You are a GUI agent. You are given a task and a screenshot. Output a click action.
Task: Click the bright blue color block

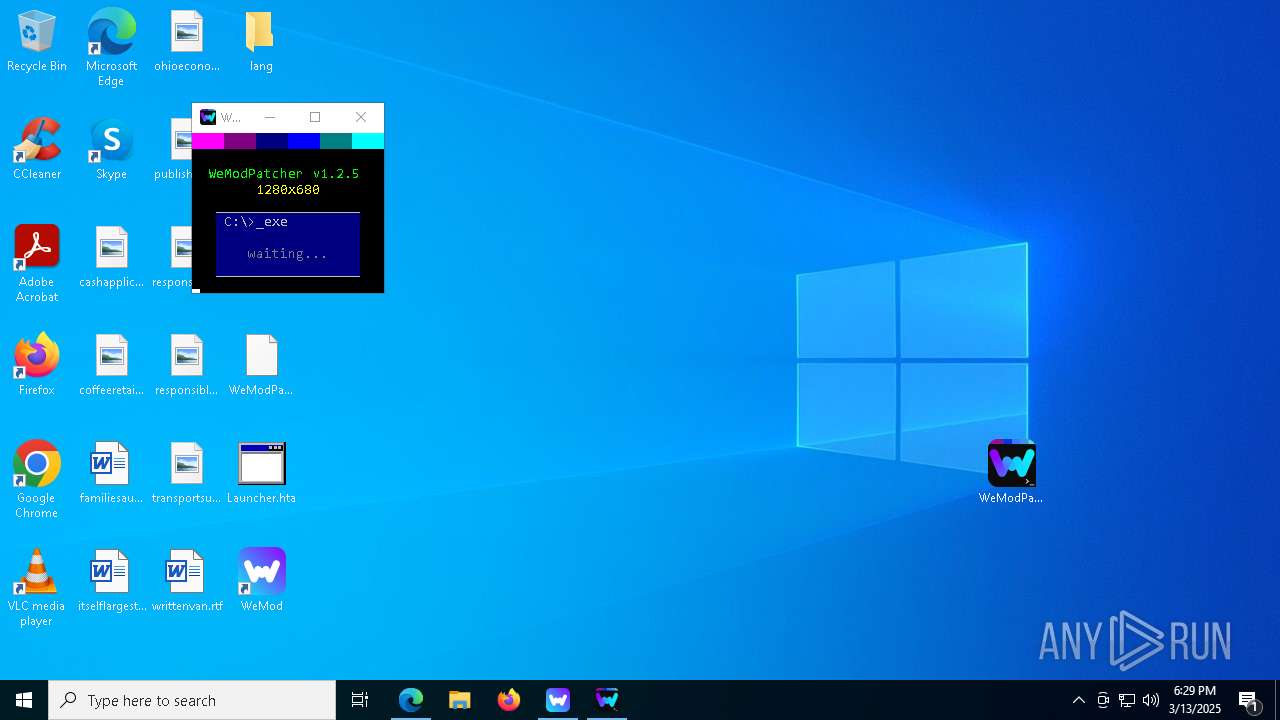304,141
